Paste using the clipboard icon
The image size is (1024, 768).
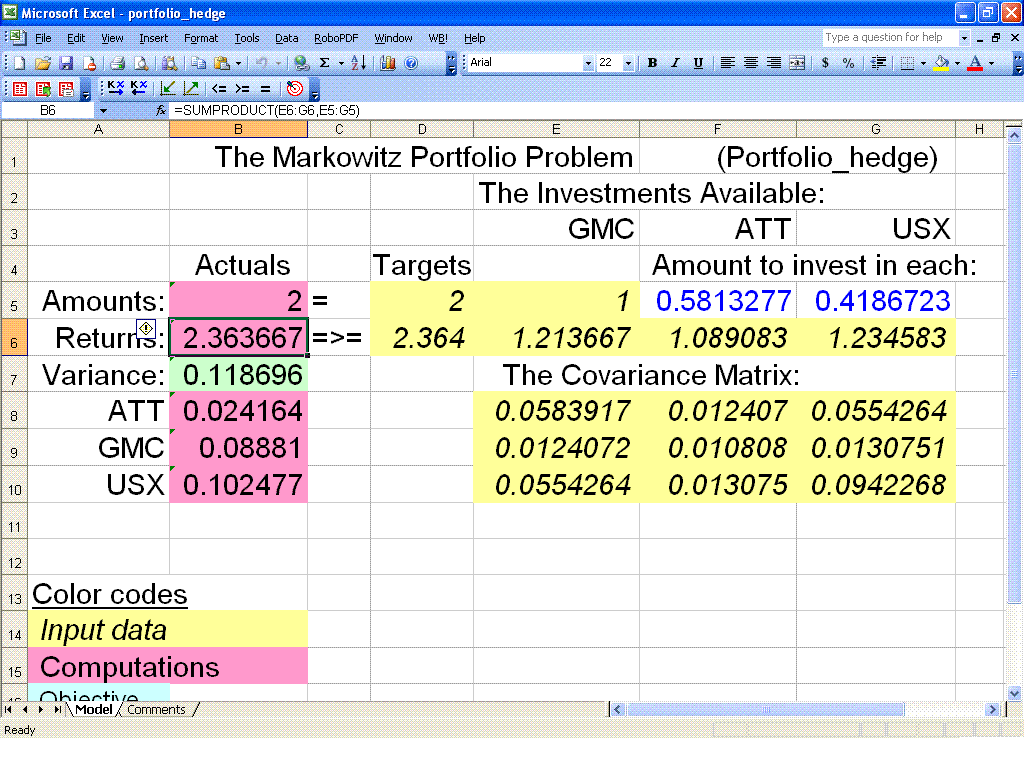pos(222,63)
